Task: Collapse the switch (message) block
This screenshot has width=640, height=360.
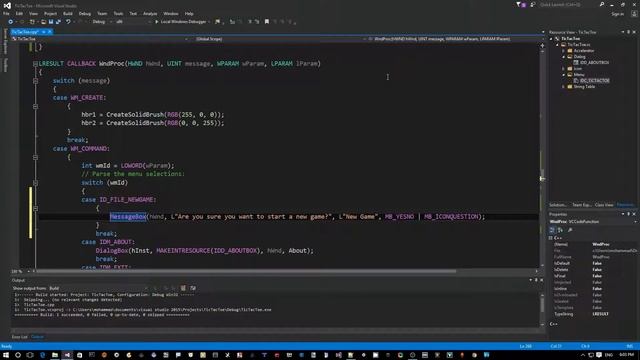Action: (35, 81)
